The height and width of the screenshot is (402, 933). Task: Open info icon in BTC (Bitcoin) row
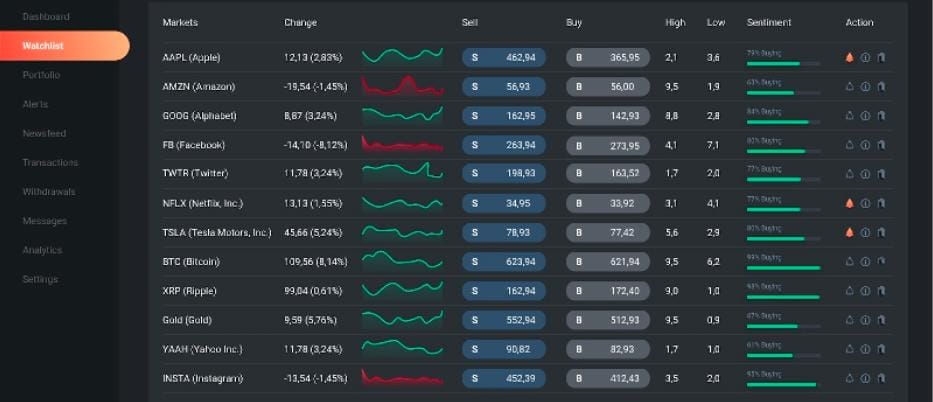(x=865, y=262)
